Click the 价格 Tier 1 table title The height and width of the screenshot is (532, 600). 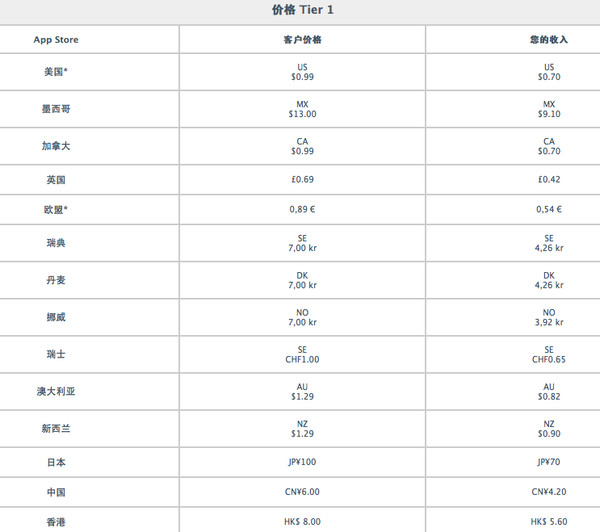302,10
